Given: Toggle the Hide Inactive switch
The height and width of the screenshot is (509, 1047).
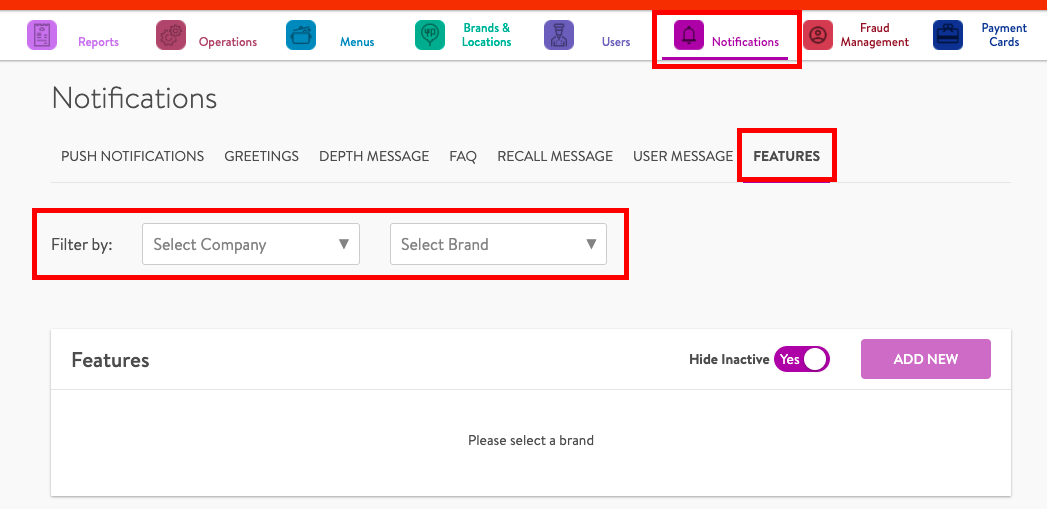Looking at the screenshot, I should pyautogui.click(x=802, y=359).
